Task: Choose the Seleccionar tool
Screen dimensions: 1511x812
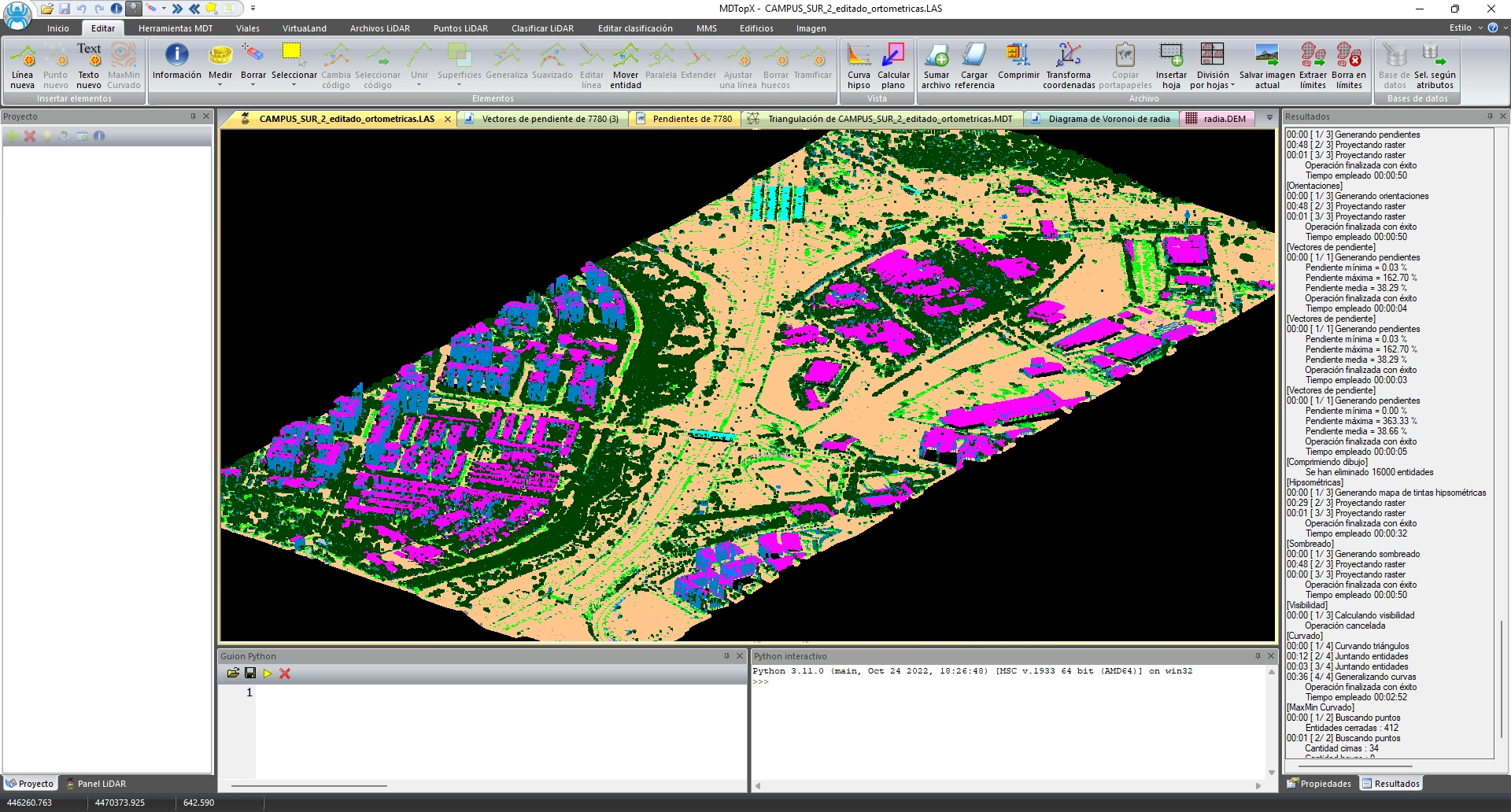Action: [x=294, y=61]
